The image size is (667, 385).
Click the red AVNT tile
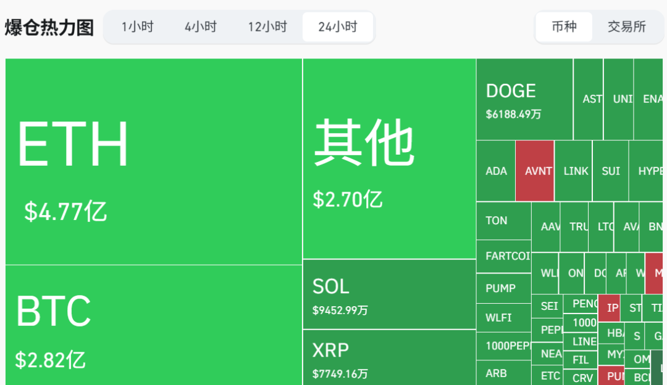click(x=535, y=171)
